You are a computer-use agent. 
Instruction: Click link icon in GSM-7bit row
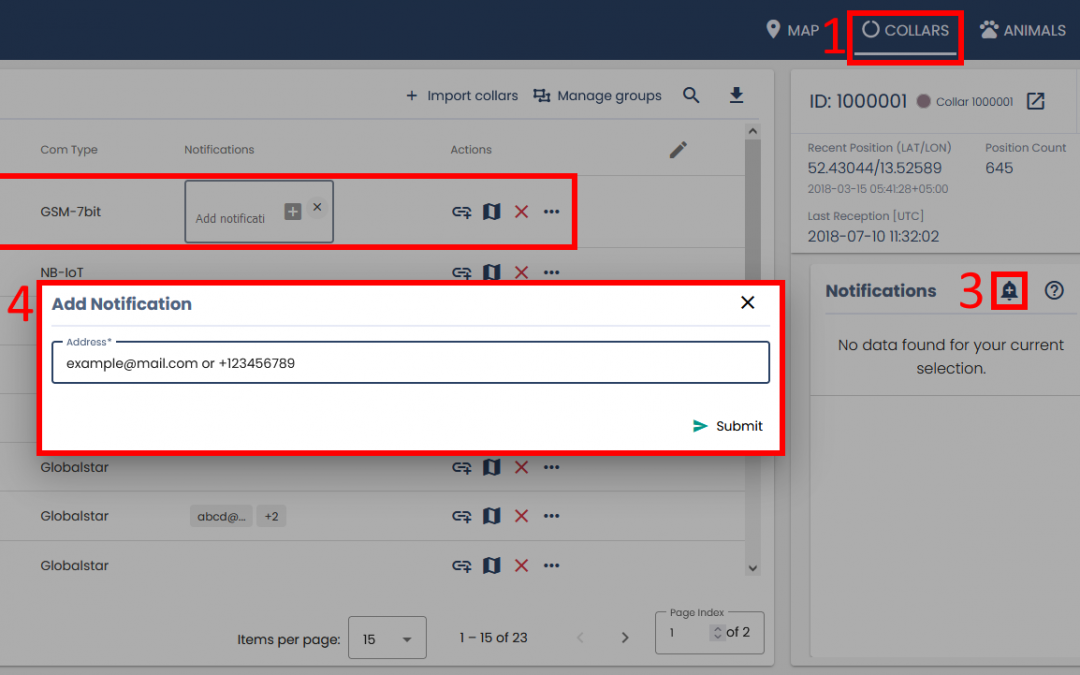click(x=461, y=212)
